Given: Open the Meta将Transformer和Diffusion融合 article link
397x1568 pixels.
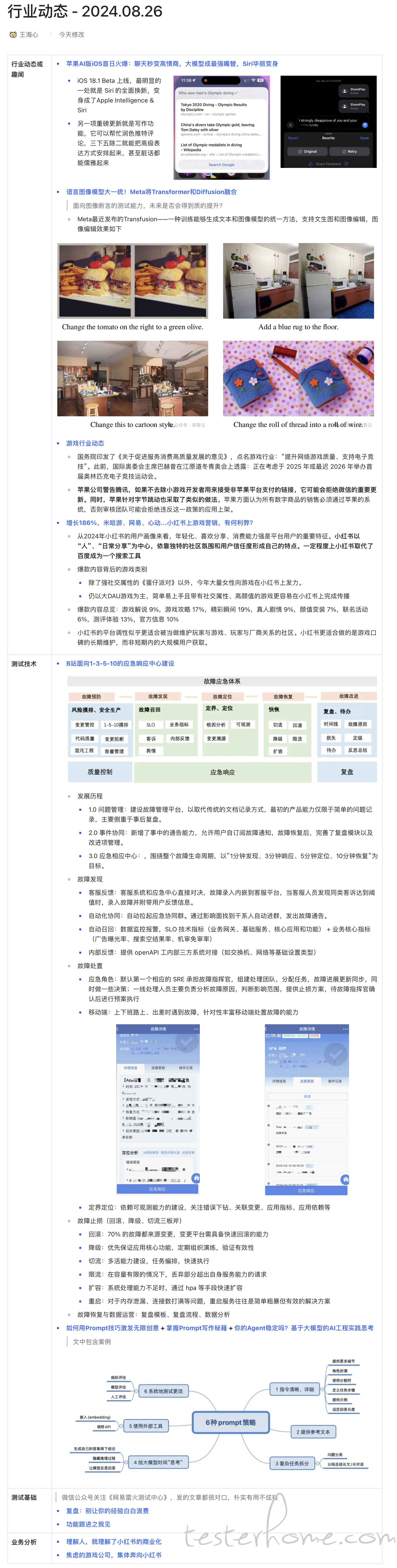Looking at the screenshot, I should tap(151, 192).
